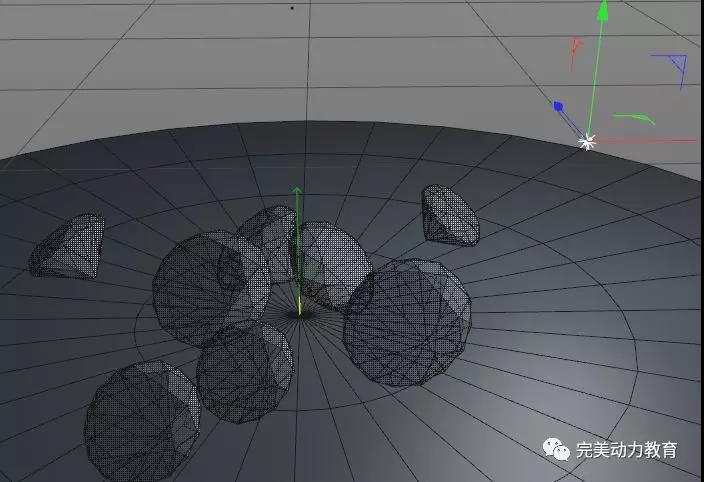This screenshot has height=482, width=704.
Task: Select the large diamond left of the center axis
Action: tap(210, 290)
